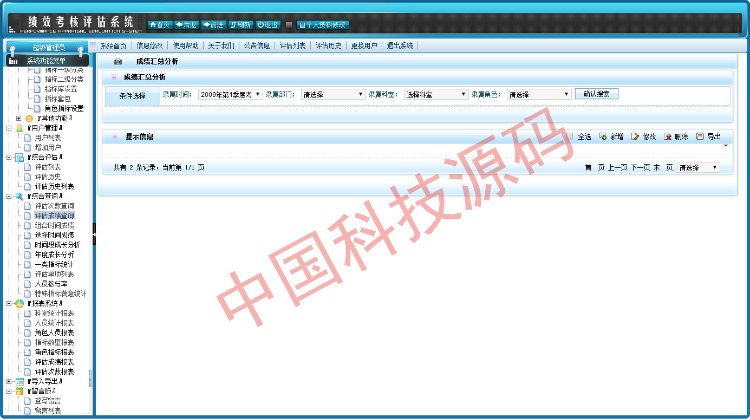This screenshot has width=750, height=420.
Task: Click the small gray square beside 退出
Action: tap(289, 25)
